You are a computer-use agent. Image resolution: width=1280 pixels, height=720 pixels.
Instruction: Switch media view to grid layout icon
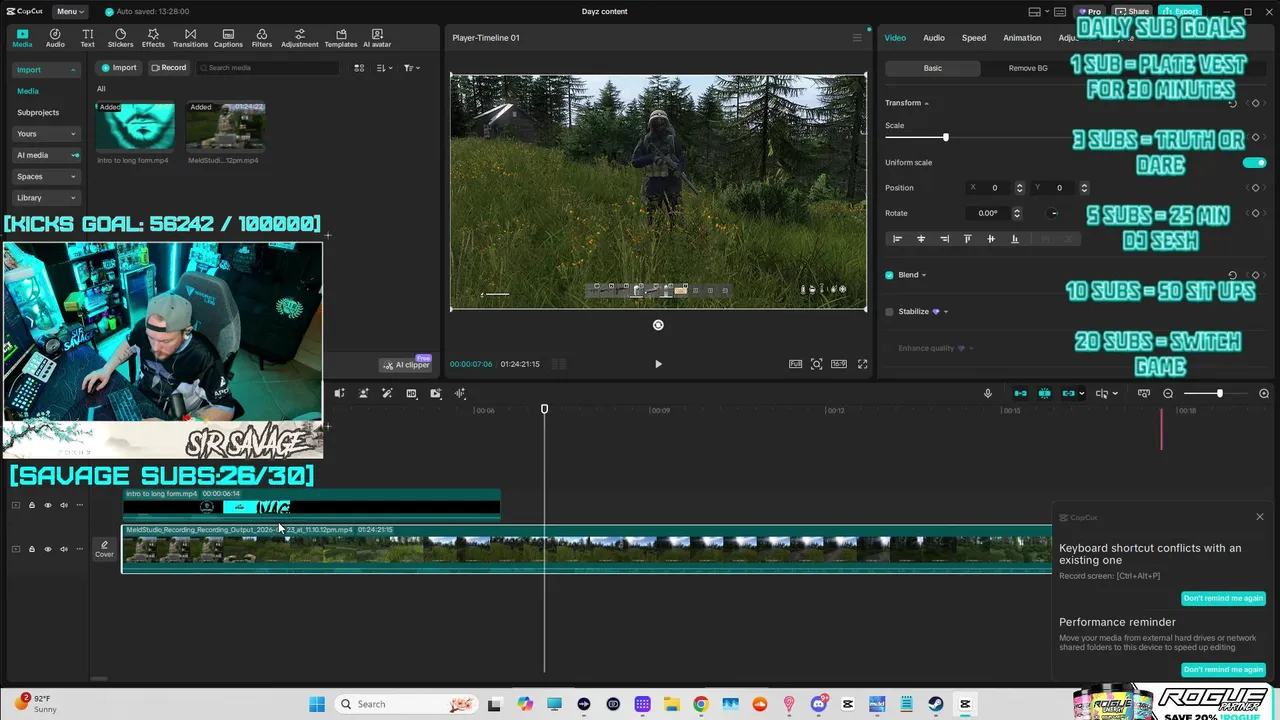(360, 68)
